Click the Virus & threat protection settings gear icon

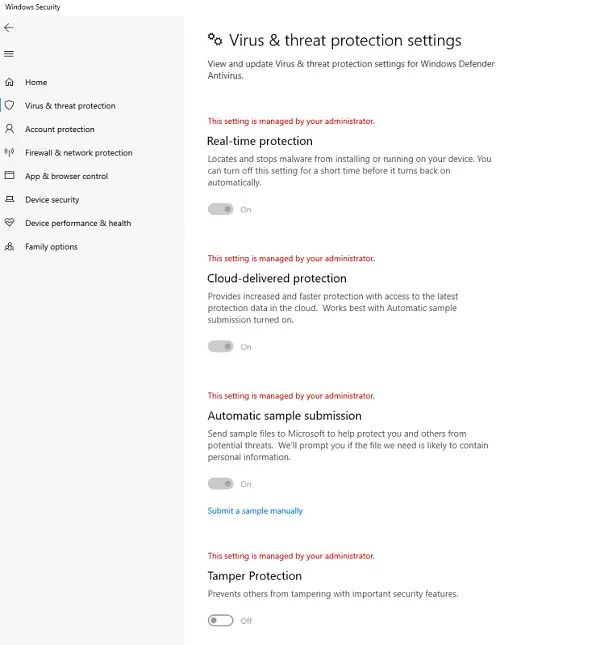(215, 39)
